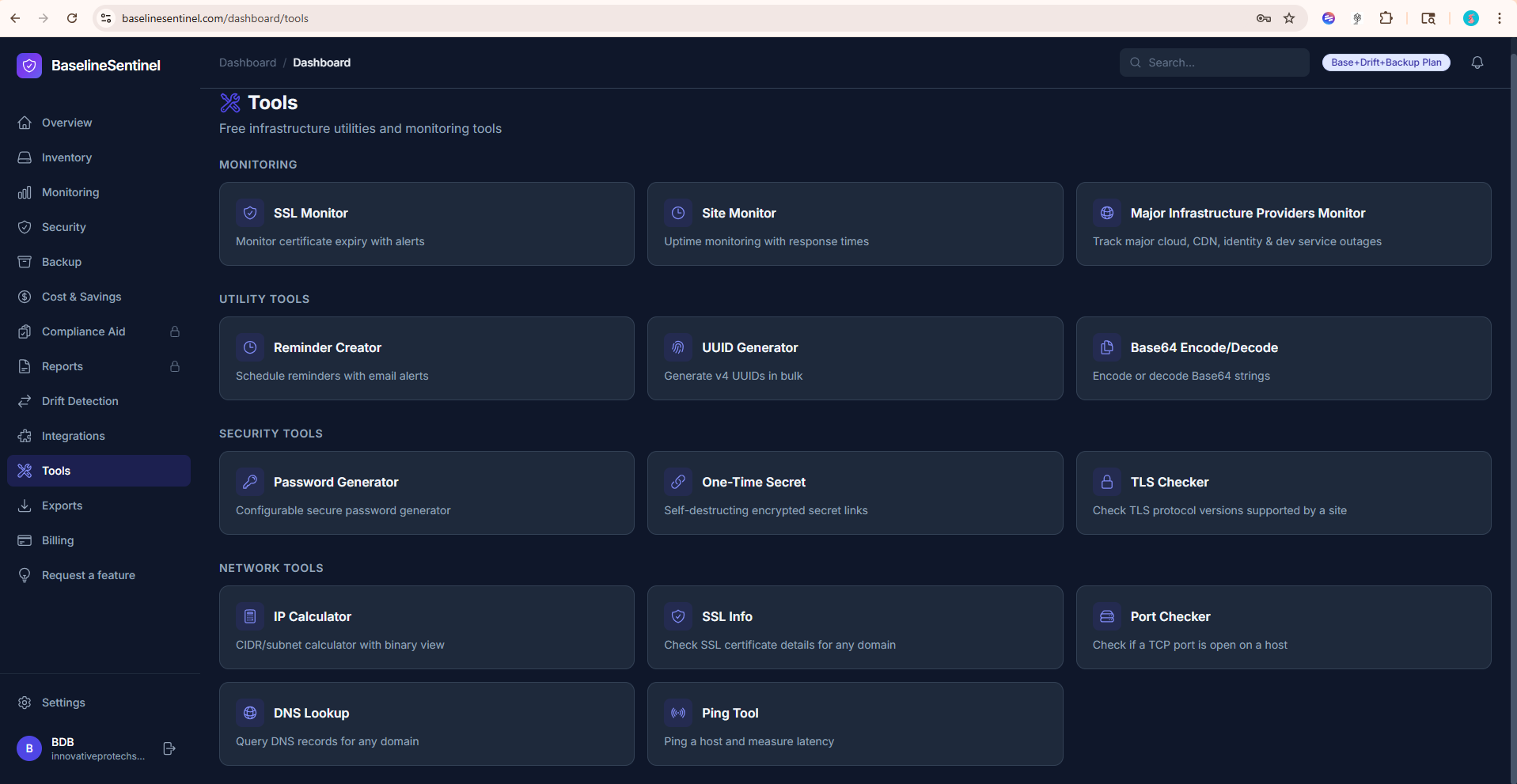Image resolution: width=1517 pixels, height=784 pixels.
Task: Open Backup in the sidebar
Action: click(99, 262)
